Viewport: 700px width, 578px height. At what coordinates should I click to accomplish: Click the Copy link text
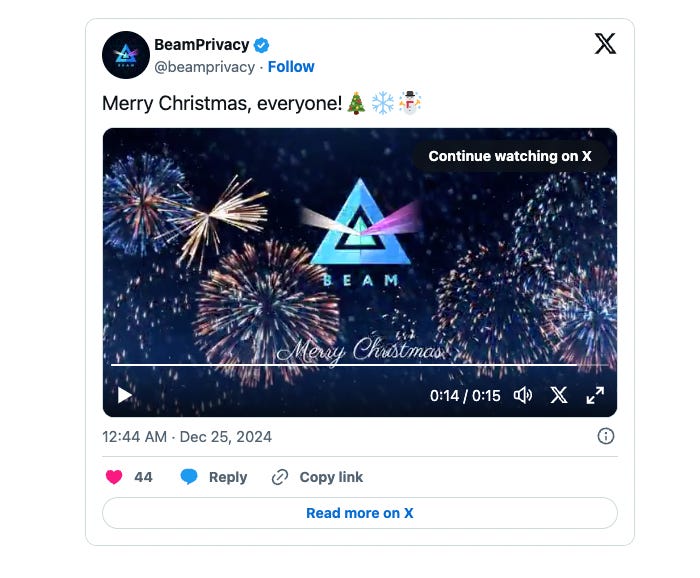coord(331,477)
